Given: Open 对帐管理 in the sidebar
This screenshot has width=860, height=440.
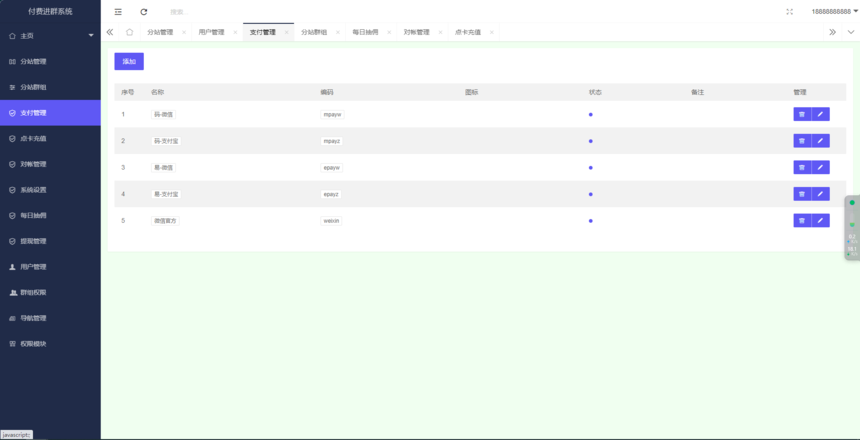Looking at the screenshot, I should pos(50,164).
